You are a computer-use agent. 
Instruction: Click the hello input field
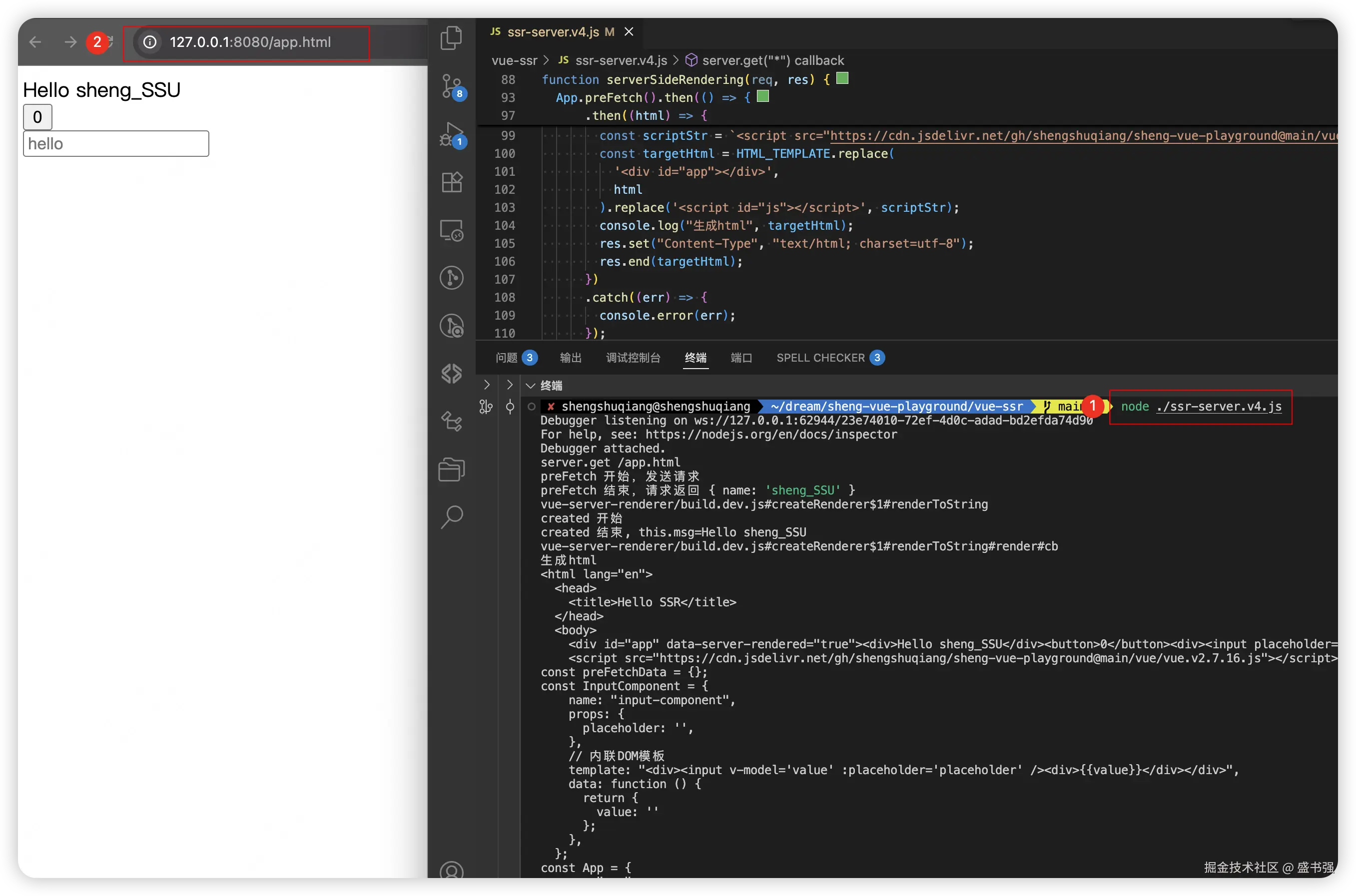click(116, 143)
